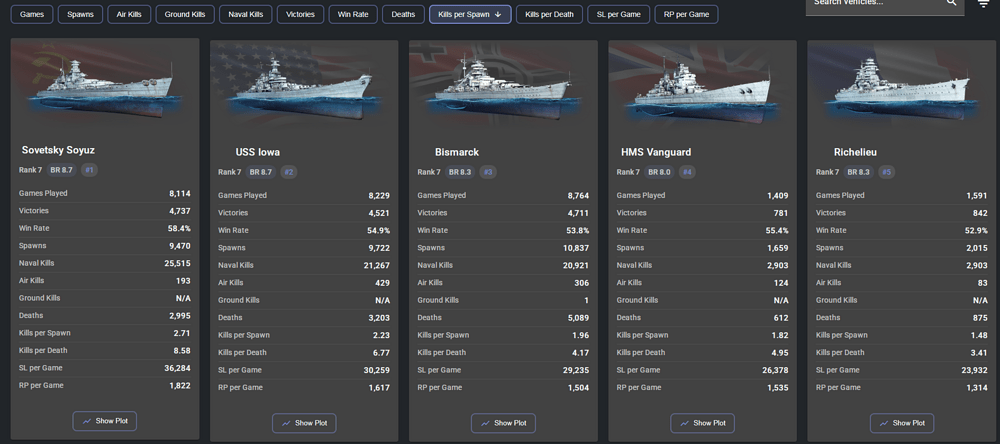Sort vehicles by Spawns

80,14
